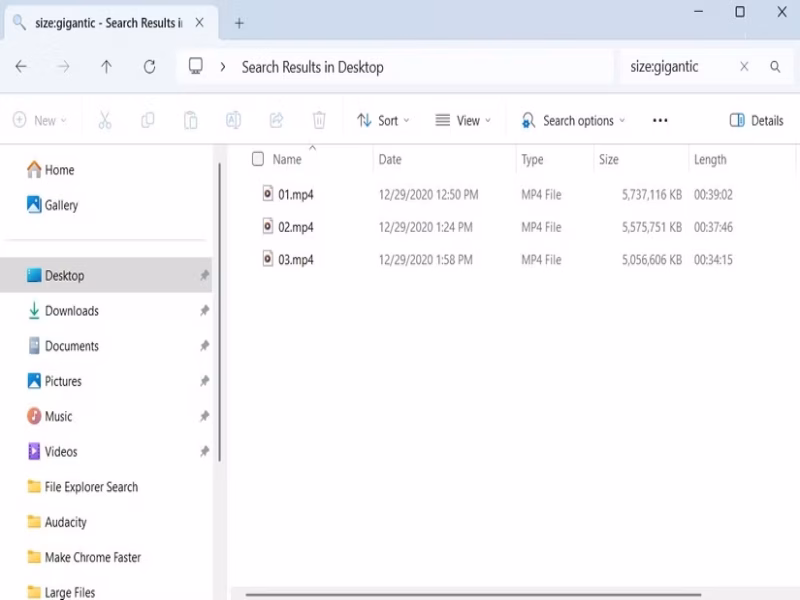Click the Delete trash can icon
The height and width of the screenshot is (600, 800).
(x=319, y=120)
